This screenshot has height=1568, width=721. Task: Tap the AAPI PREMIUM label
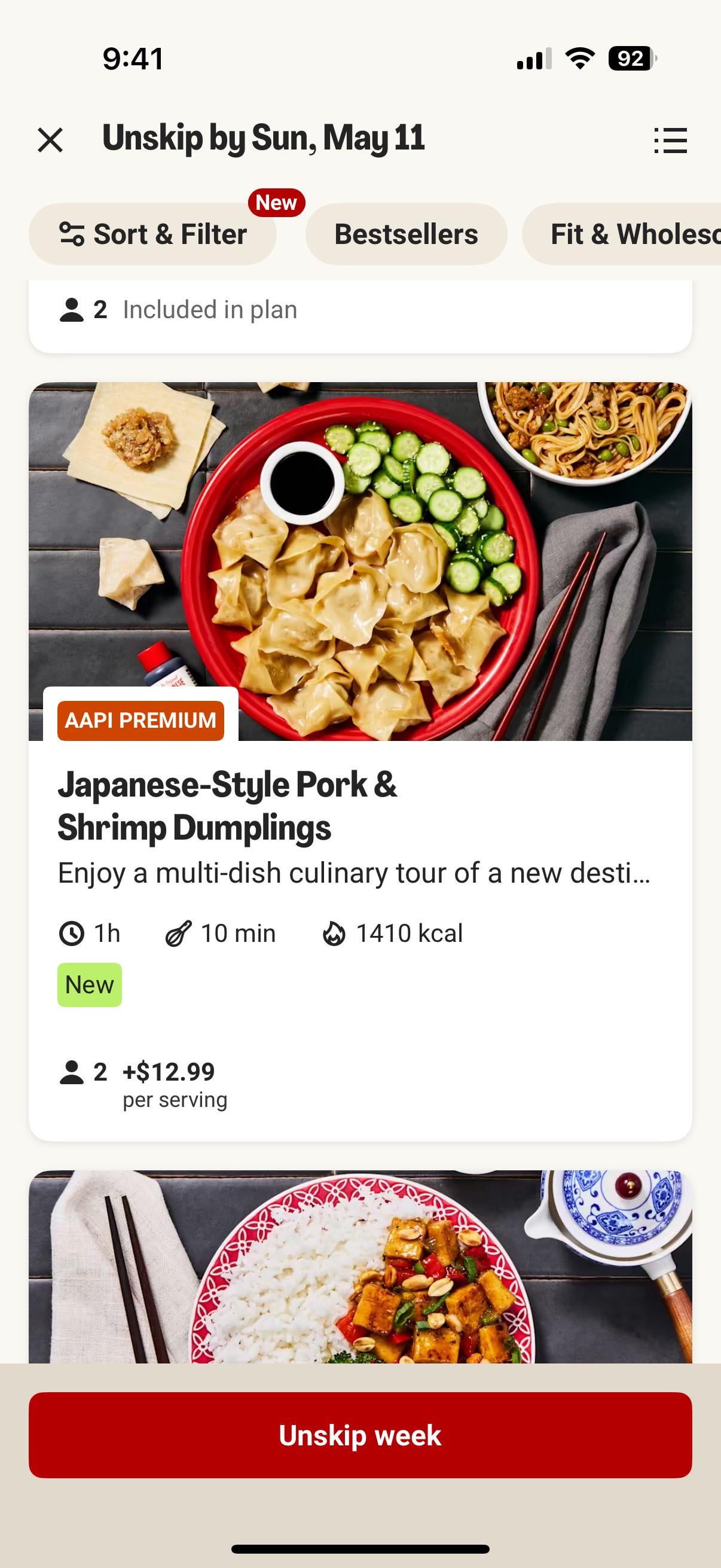coord(140,721)
